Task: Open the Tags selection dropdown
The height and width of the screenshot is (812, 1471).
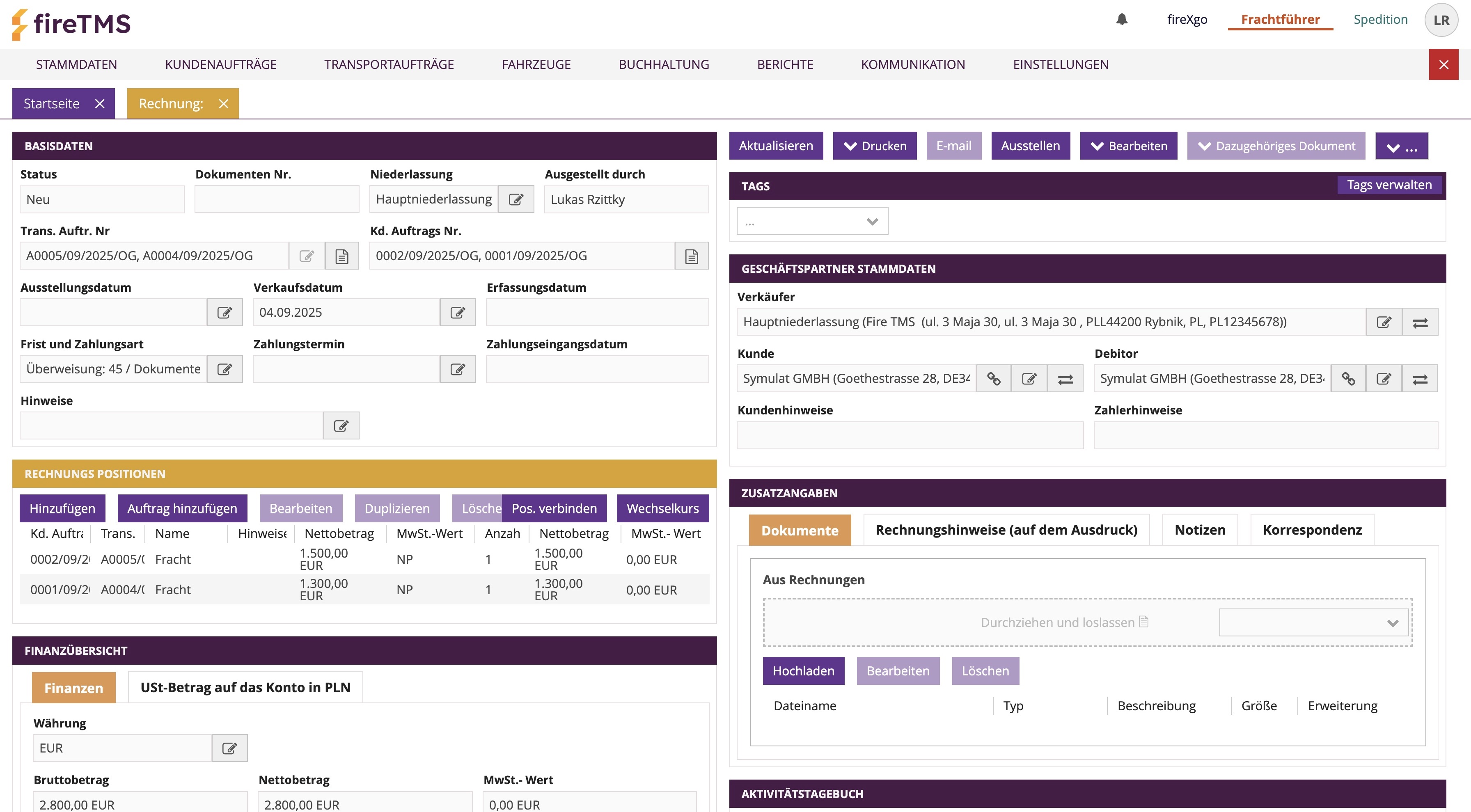Action: 812,222
